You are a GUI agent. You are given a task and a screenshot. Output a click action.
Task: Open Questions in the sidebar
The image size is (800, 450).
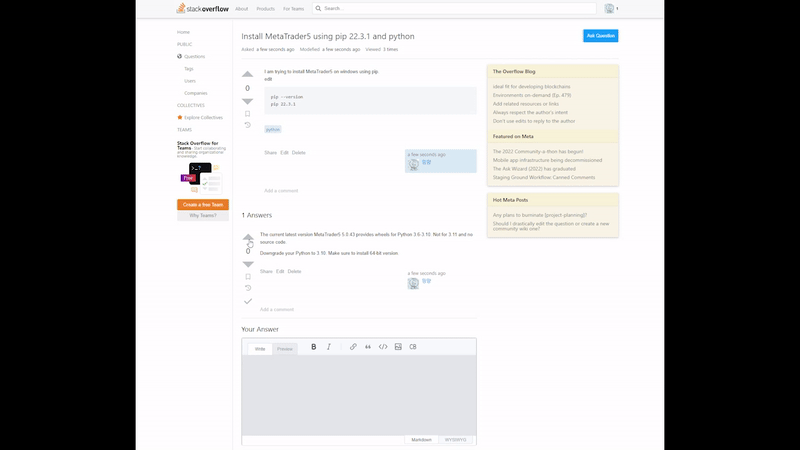[194, 57]
